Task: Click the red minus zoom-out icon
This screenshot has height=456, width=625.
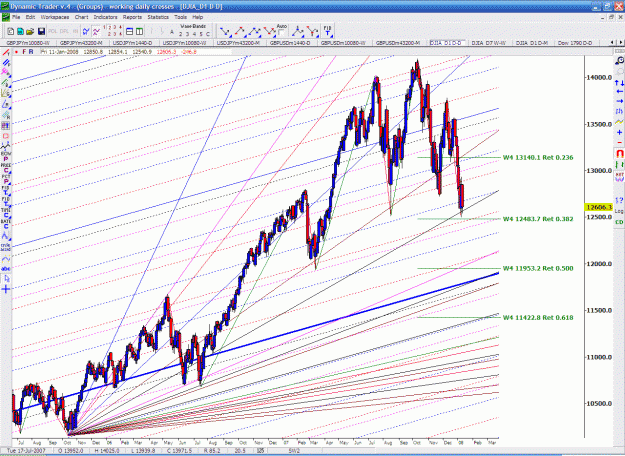Action: [x=619, y=142]
